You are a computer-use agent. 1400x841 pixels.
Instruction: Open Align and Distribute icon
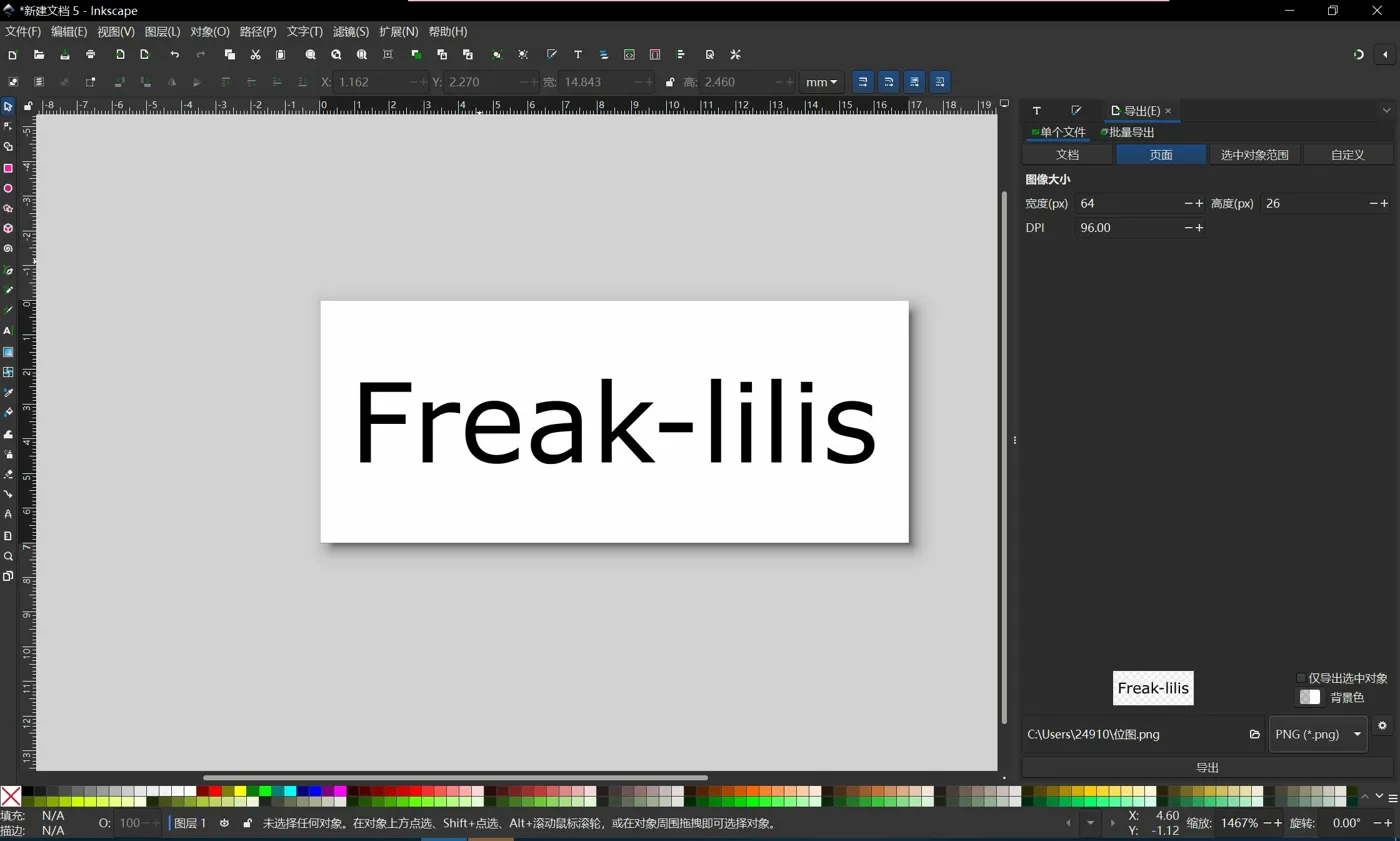(681, 54)
